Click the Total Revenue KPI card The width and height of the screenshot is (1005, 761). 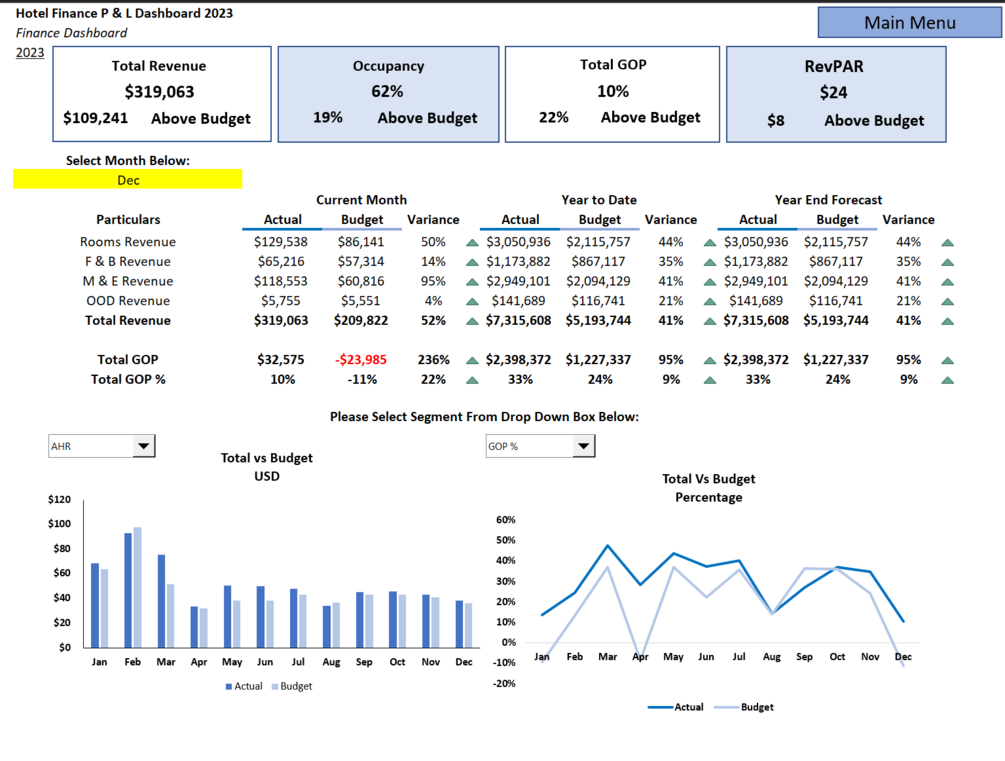pyautogui.click(x=162, y=94)
